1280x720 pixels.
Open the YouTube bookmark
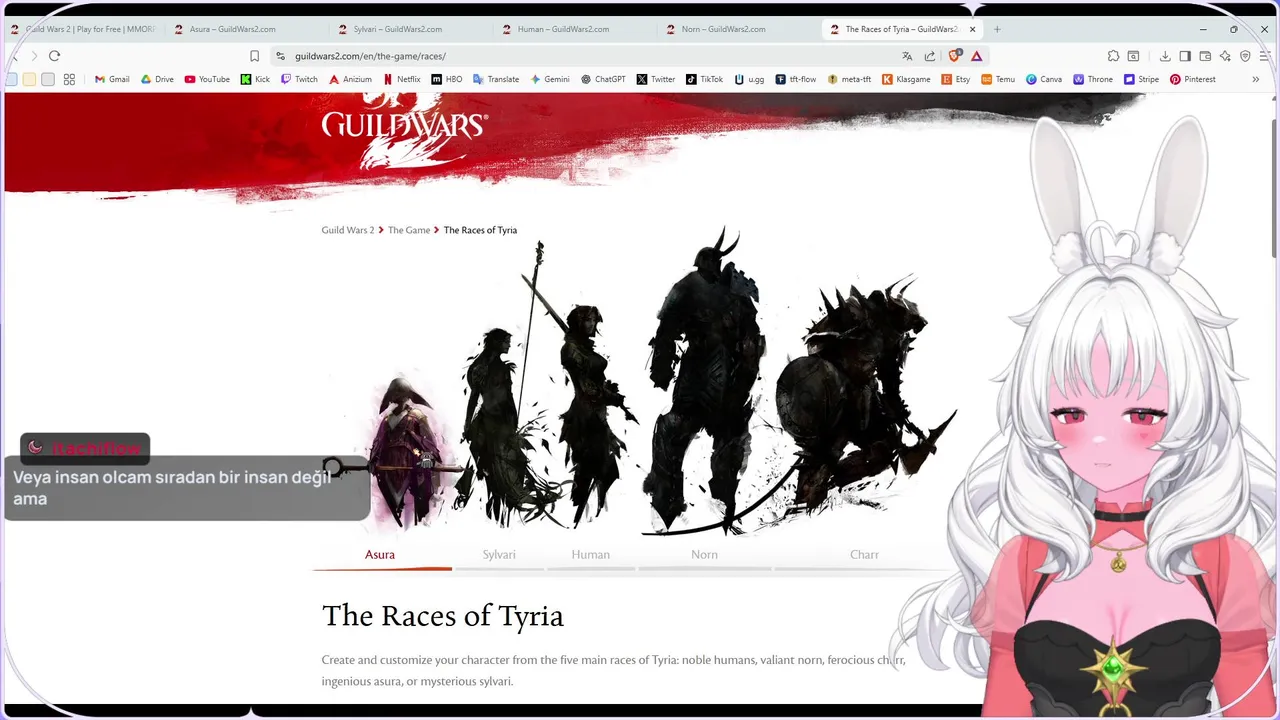coord(207,79)
